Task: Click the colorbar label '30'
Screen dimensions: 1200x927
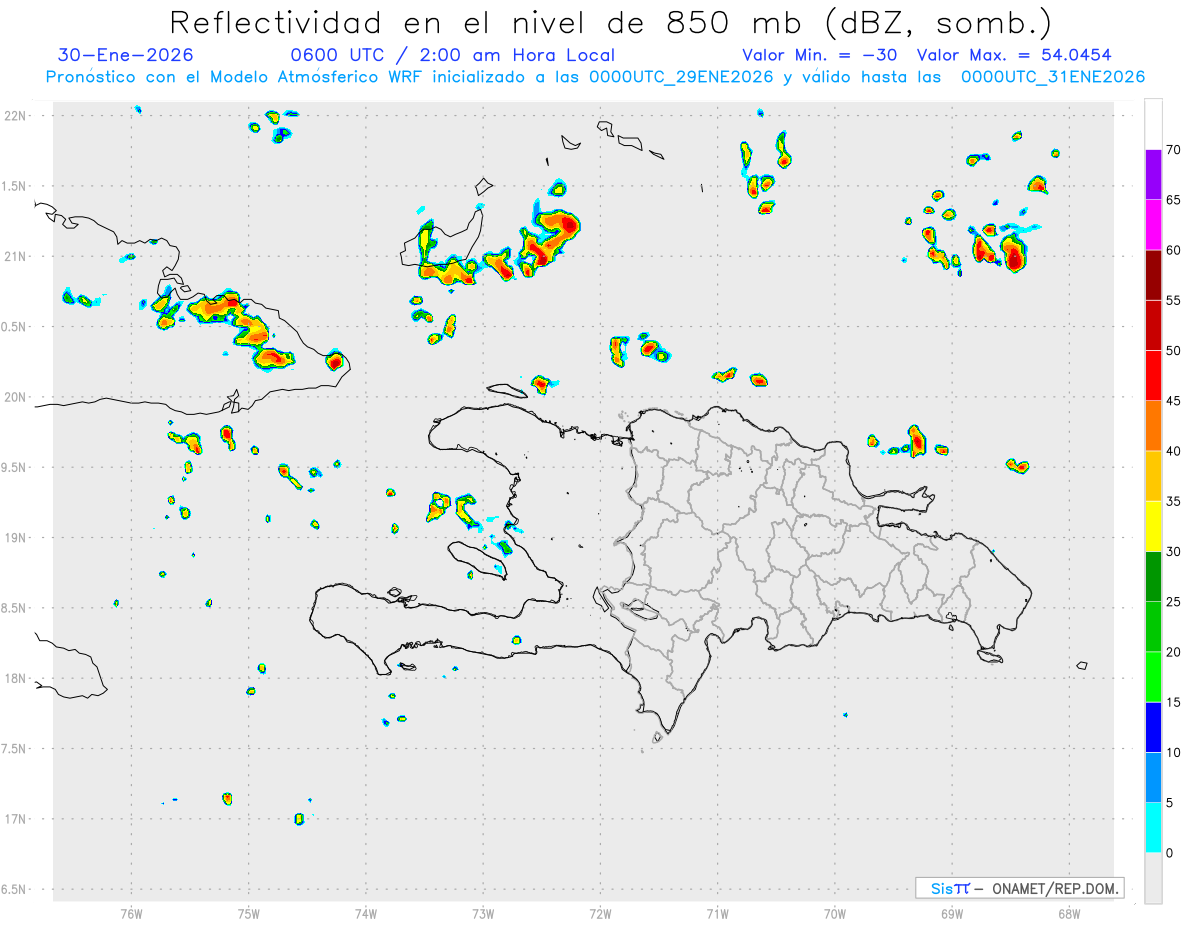Action: (x=1174, y=552)
